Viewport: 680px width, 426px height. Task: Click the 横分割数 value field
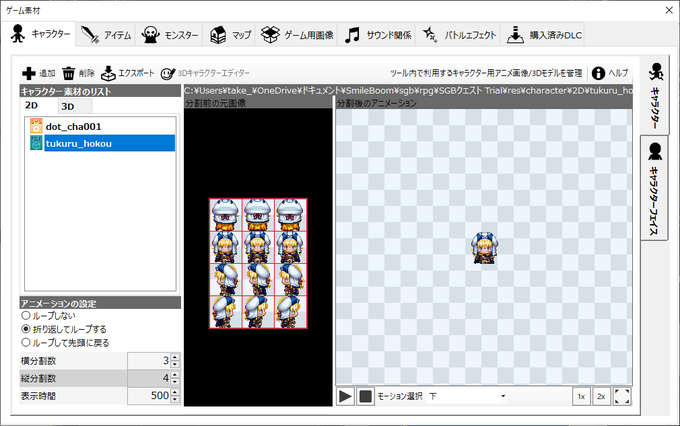coord(149,360)
